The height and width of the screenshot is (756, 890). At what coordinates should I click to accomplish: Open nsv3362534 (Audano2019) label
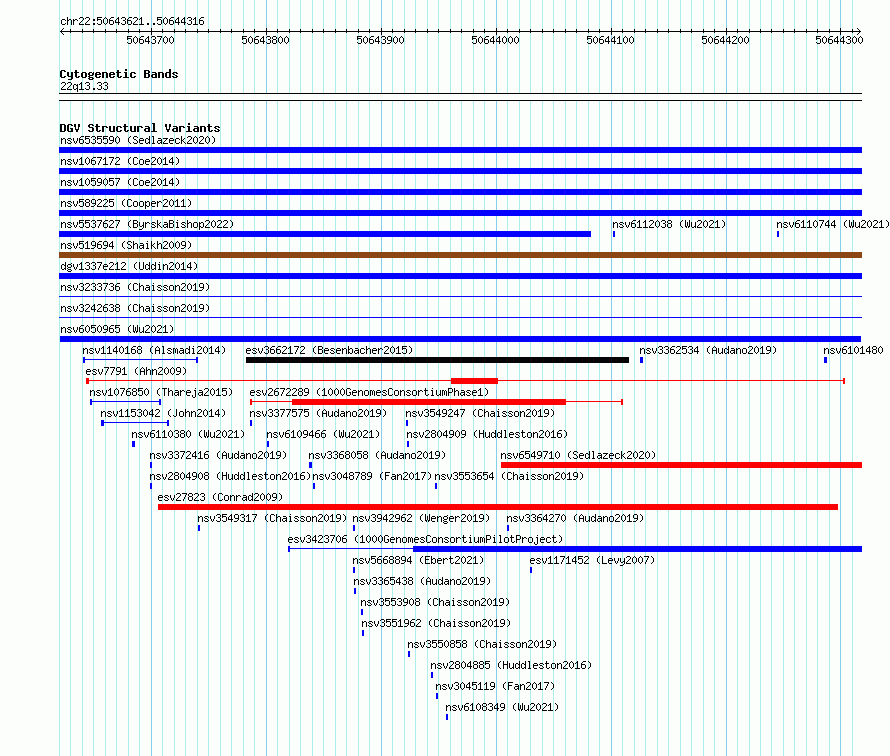(708, 350)
